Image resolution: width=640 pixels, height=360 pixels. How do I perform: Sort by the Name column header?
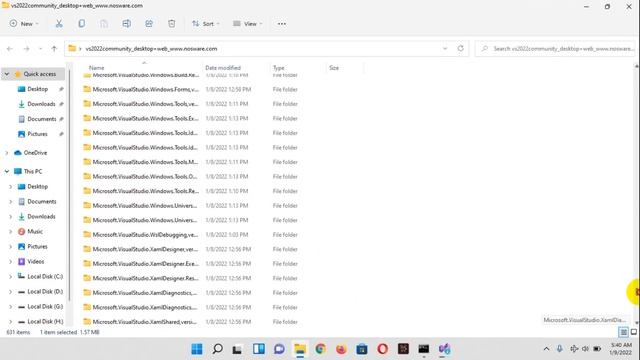pyautogui.click(x=96, y=68)
